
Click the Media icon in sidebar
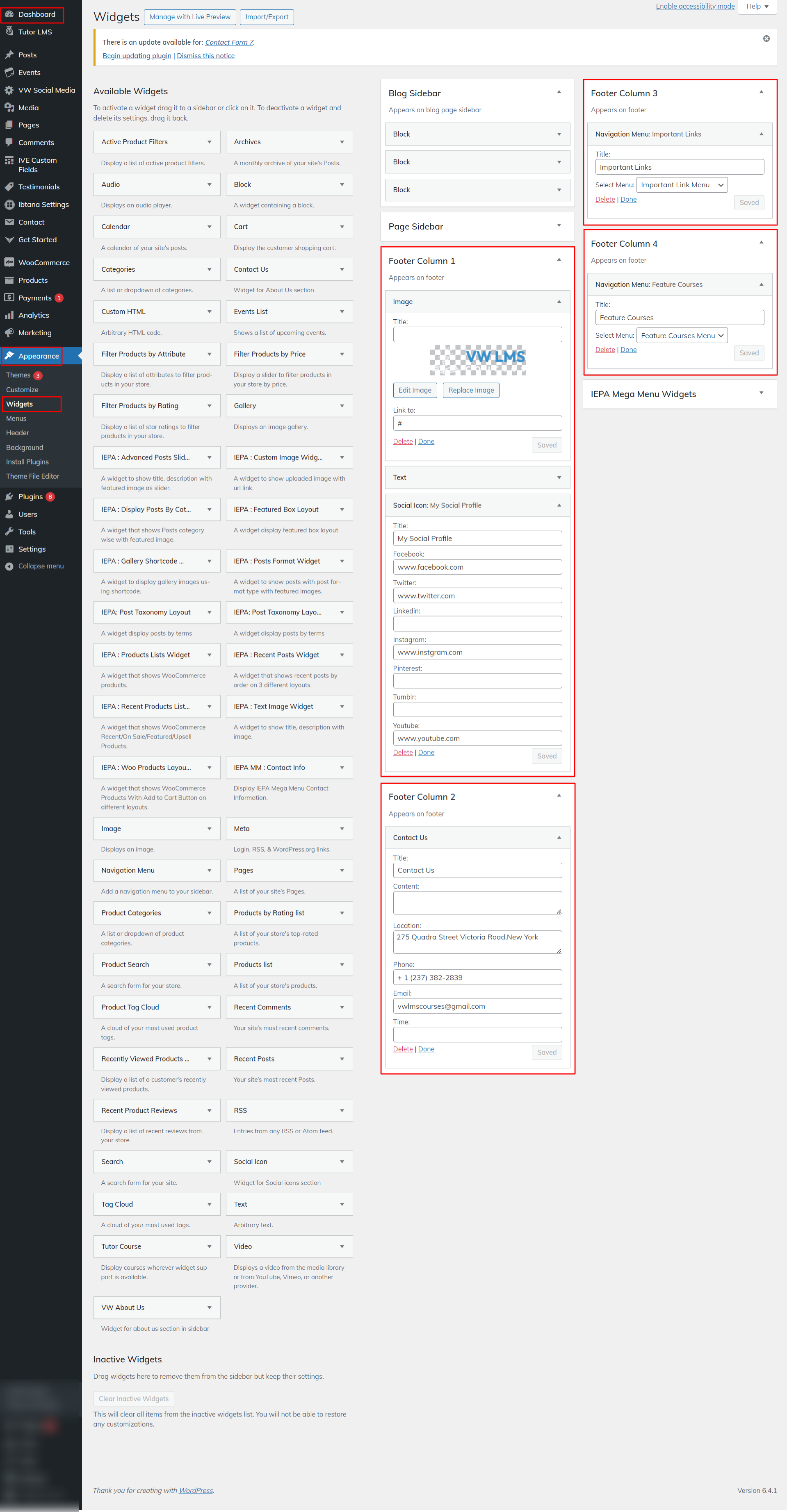9,107
